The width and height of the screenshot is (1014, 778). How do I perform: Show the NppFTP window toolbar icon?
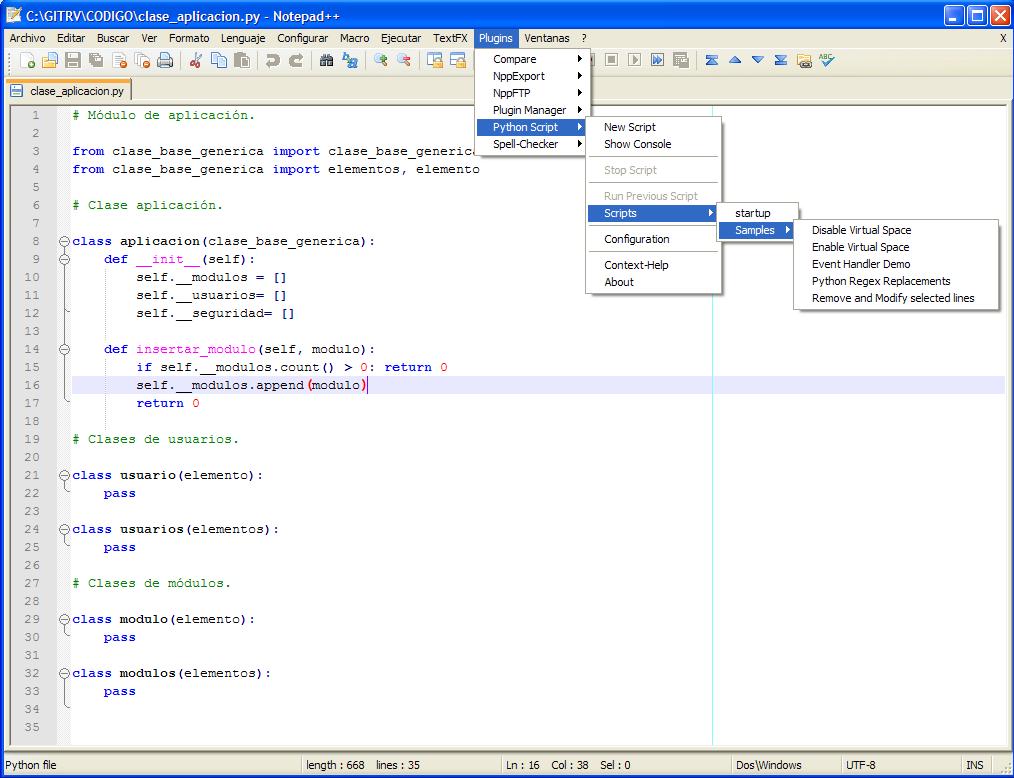point(804,60)
